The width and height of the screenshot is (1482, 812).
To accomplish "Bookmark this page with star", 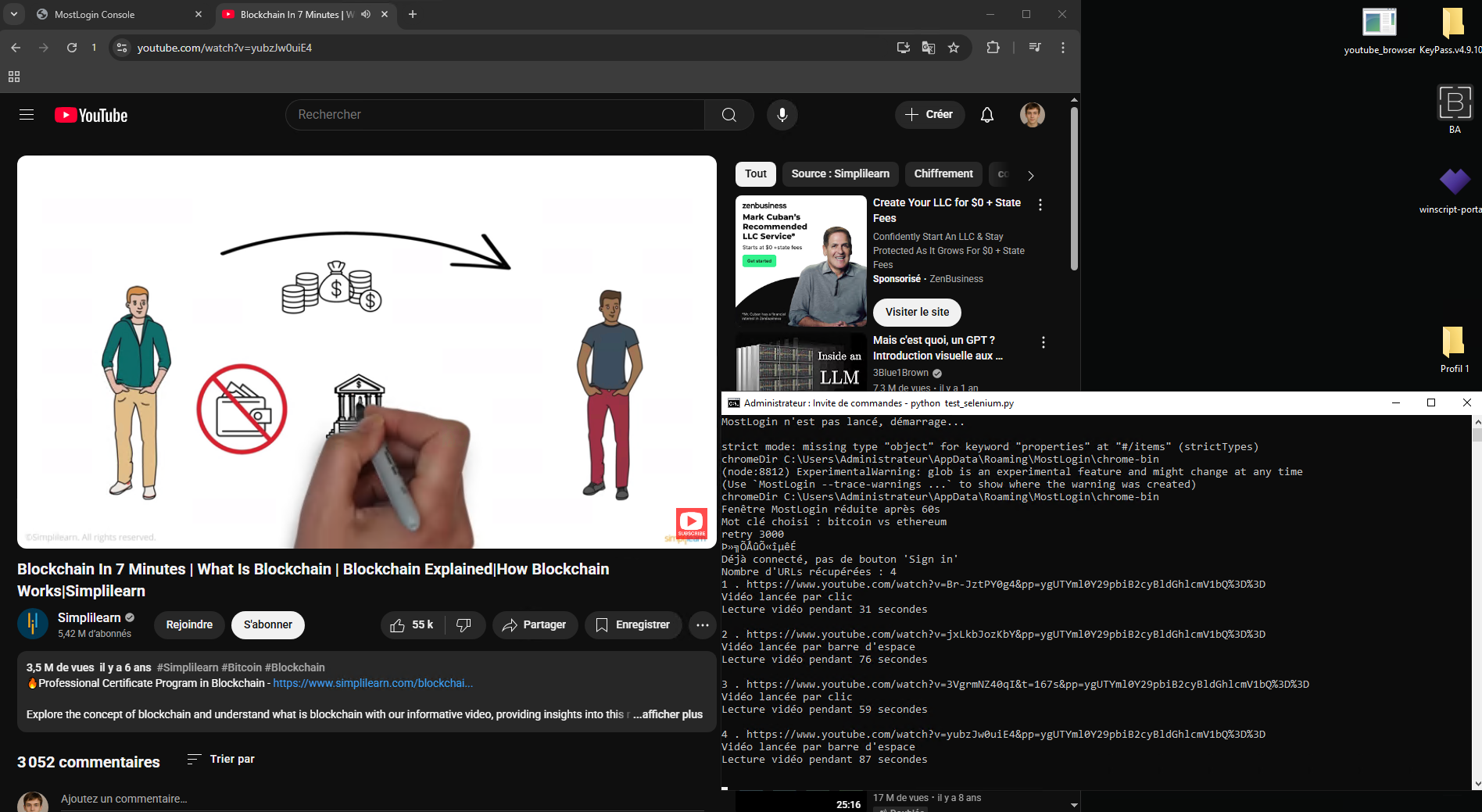I will coord(954,48).
